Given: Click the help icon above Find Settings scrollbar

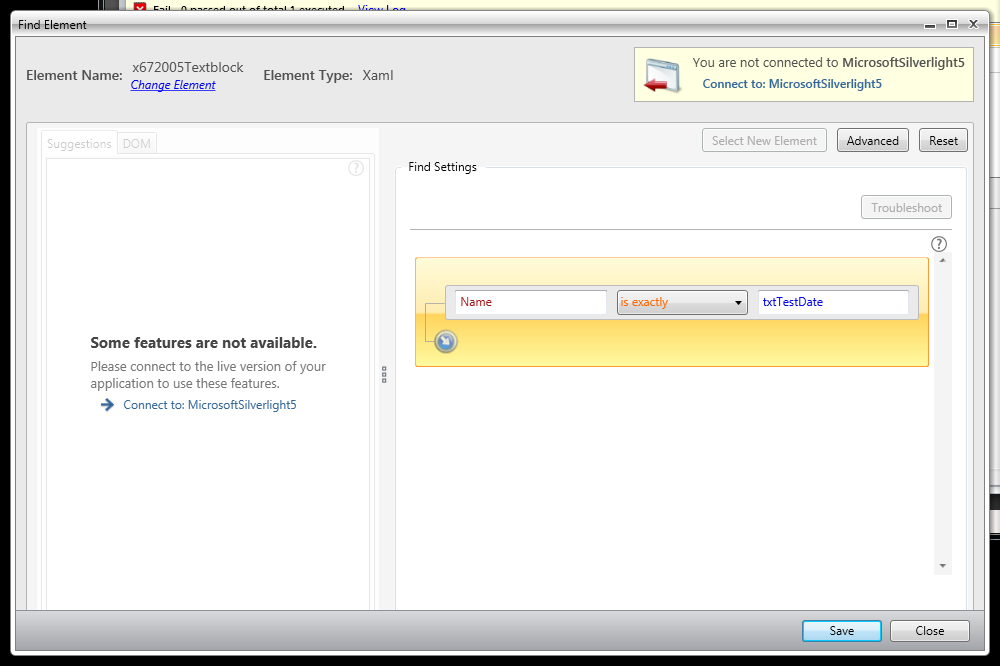Looking at the screenshot, I should pyautogui.click(x=939, y=244).
